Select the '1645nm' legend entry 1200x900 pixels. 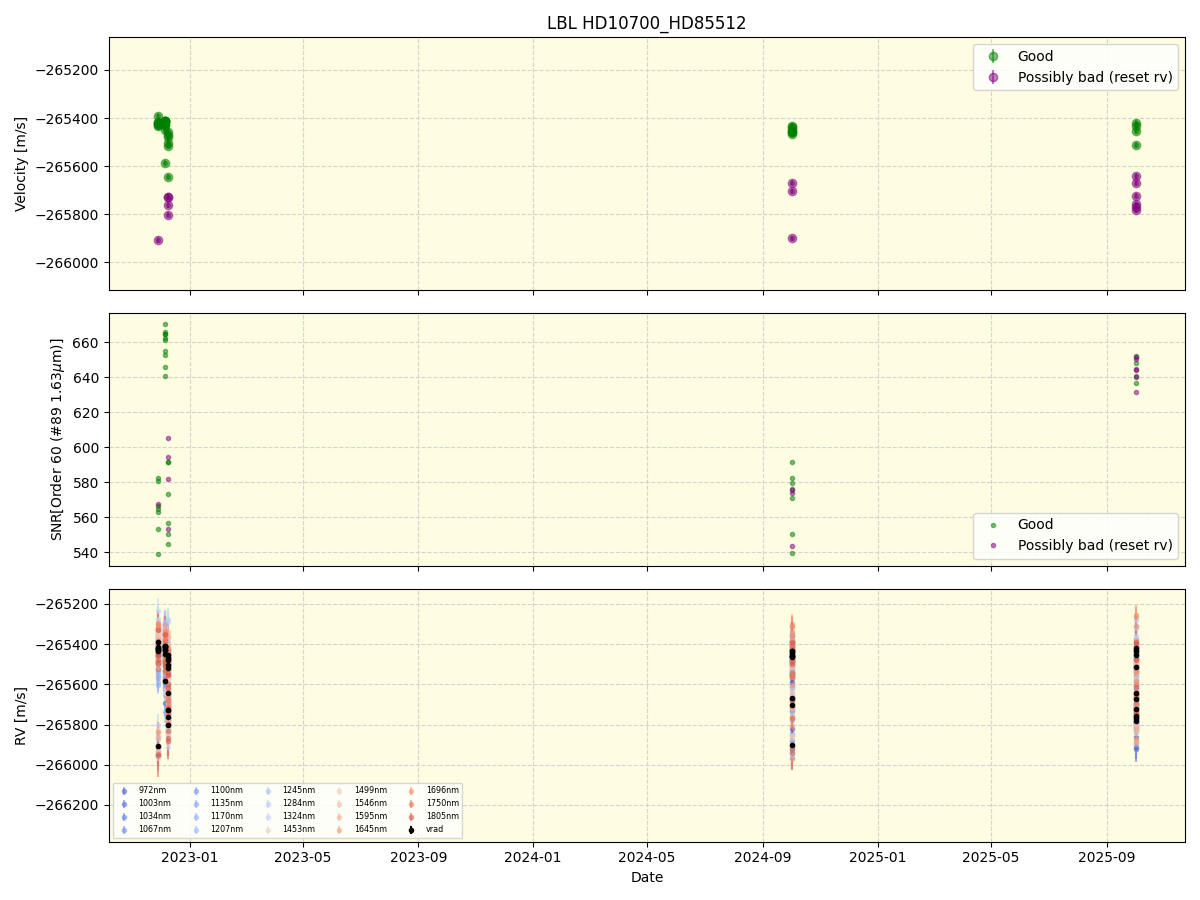(370, 829)
